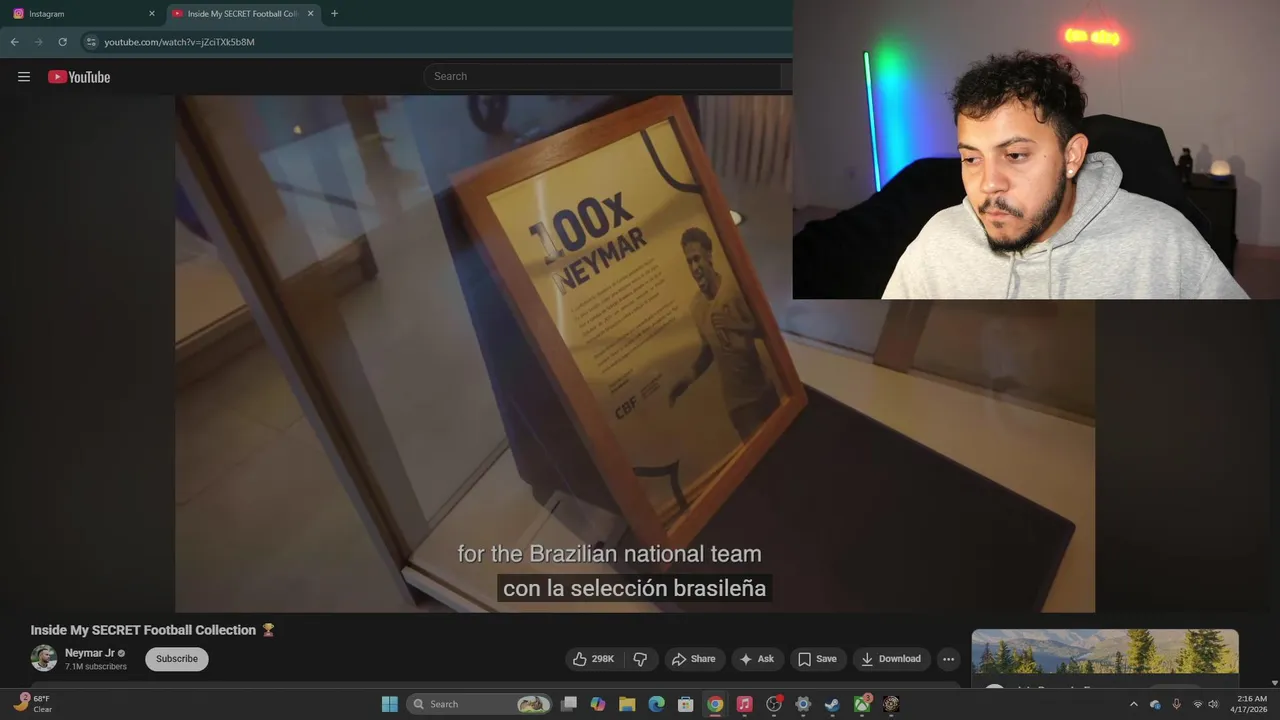Viewport: 1280px width, 720px height.
Task: Click the Chrome taskbar icon
Action: click(x=715, y=704)
